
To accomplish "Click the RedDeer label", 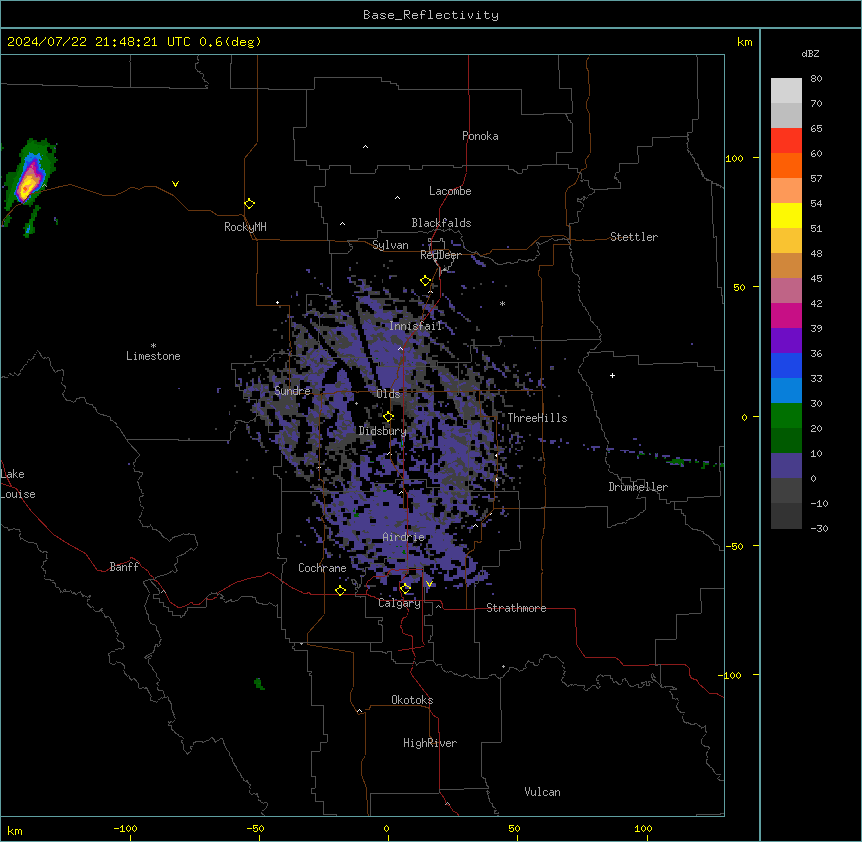I will click(440, 255).
